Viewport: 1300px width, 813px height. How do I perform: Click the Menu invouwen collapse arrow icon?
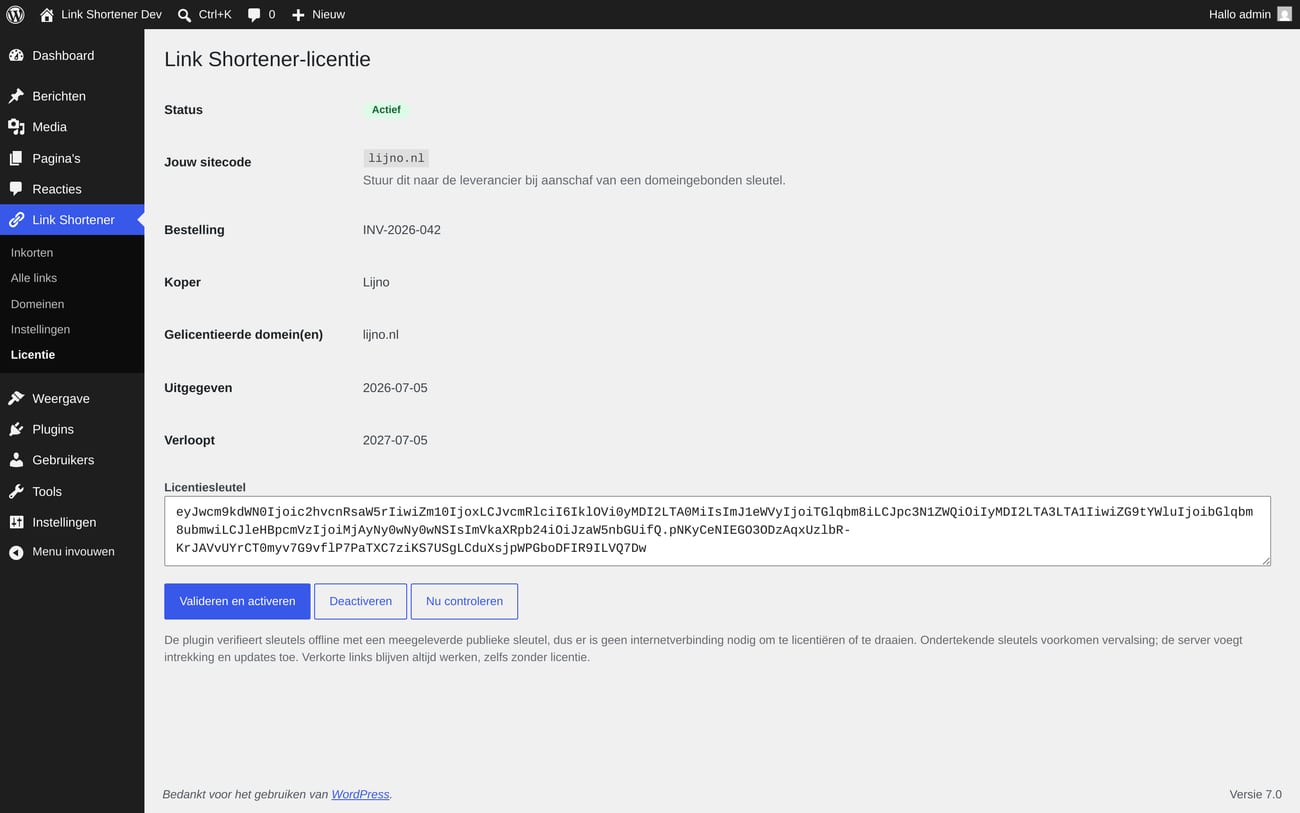click(16, 552)
